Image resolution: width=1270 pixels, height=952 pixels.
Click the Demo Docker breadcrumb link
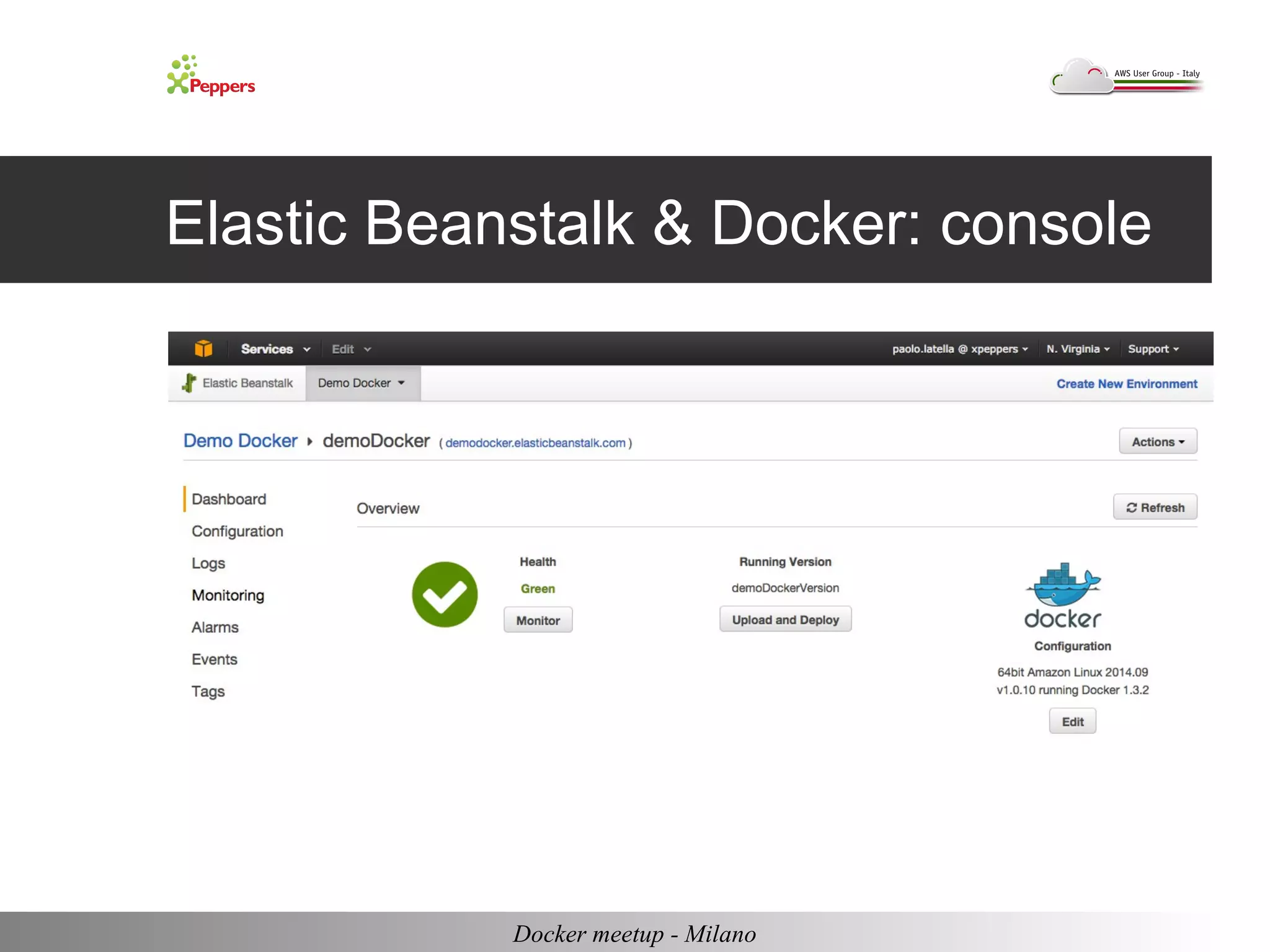[x=241, y=441]
